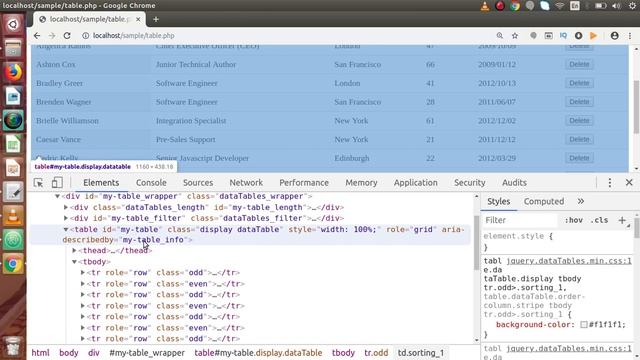This screenshot has height=360, width=640.
Task: Click the zoom magnifier icon in address bar
Action: click(x=500, y=36)
